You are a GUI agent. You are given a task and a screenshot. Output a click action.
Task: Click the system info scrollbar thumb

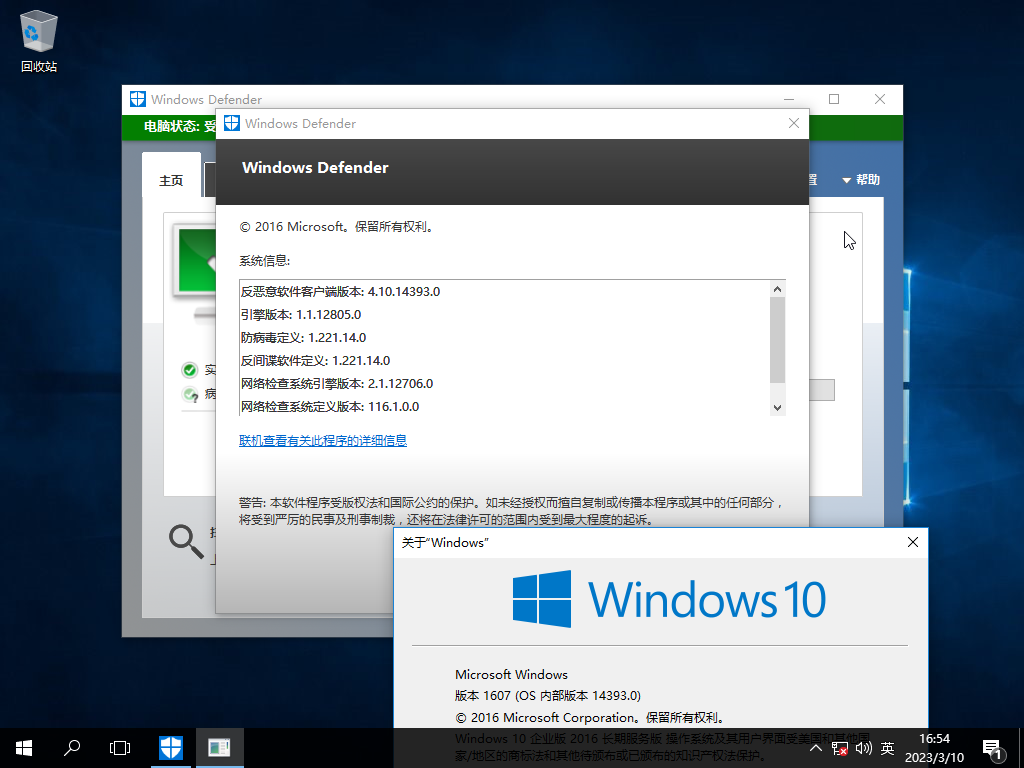[777, 340]
